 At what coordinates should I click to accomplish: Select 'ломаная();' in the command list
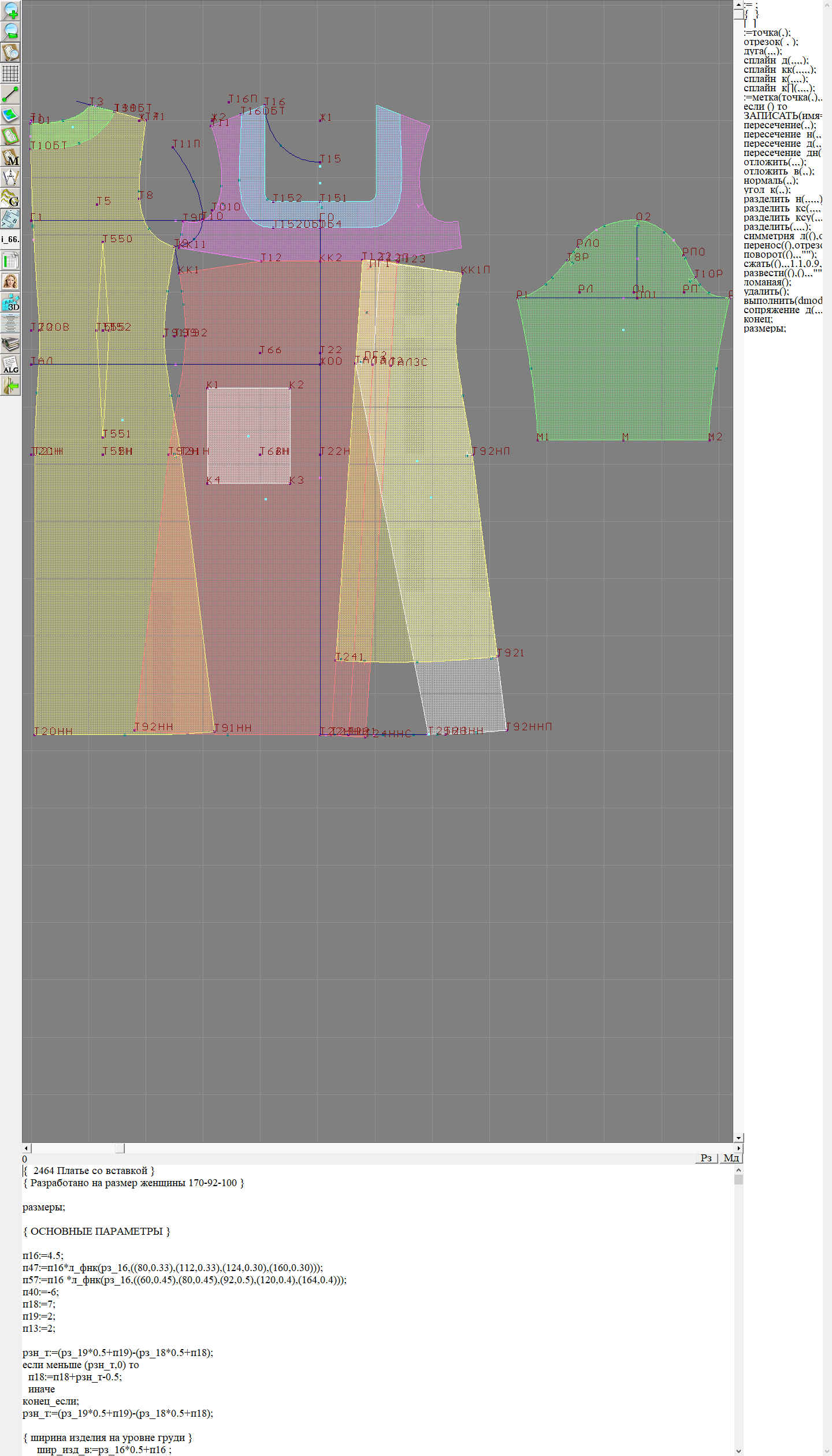click(x=767, y=282)
